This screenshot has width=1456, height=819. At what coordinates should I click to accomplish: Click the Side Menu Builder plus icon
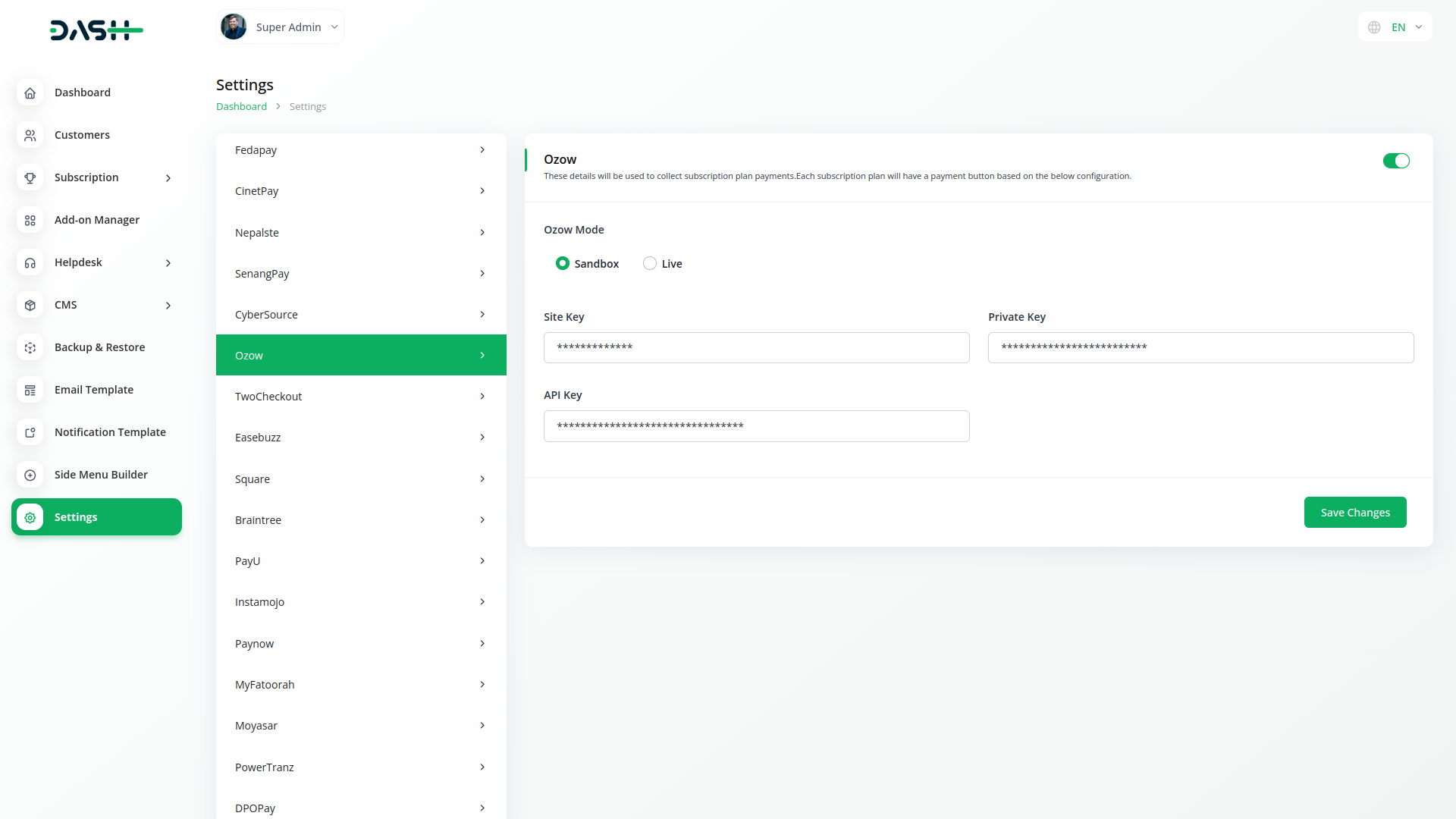coord(30,475)
